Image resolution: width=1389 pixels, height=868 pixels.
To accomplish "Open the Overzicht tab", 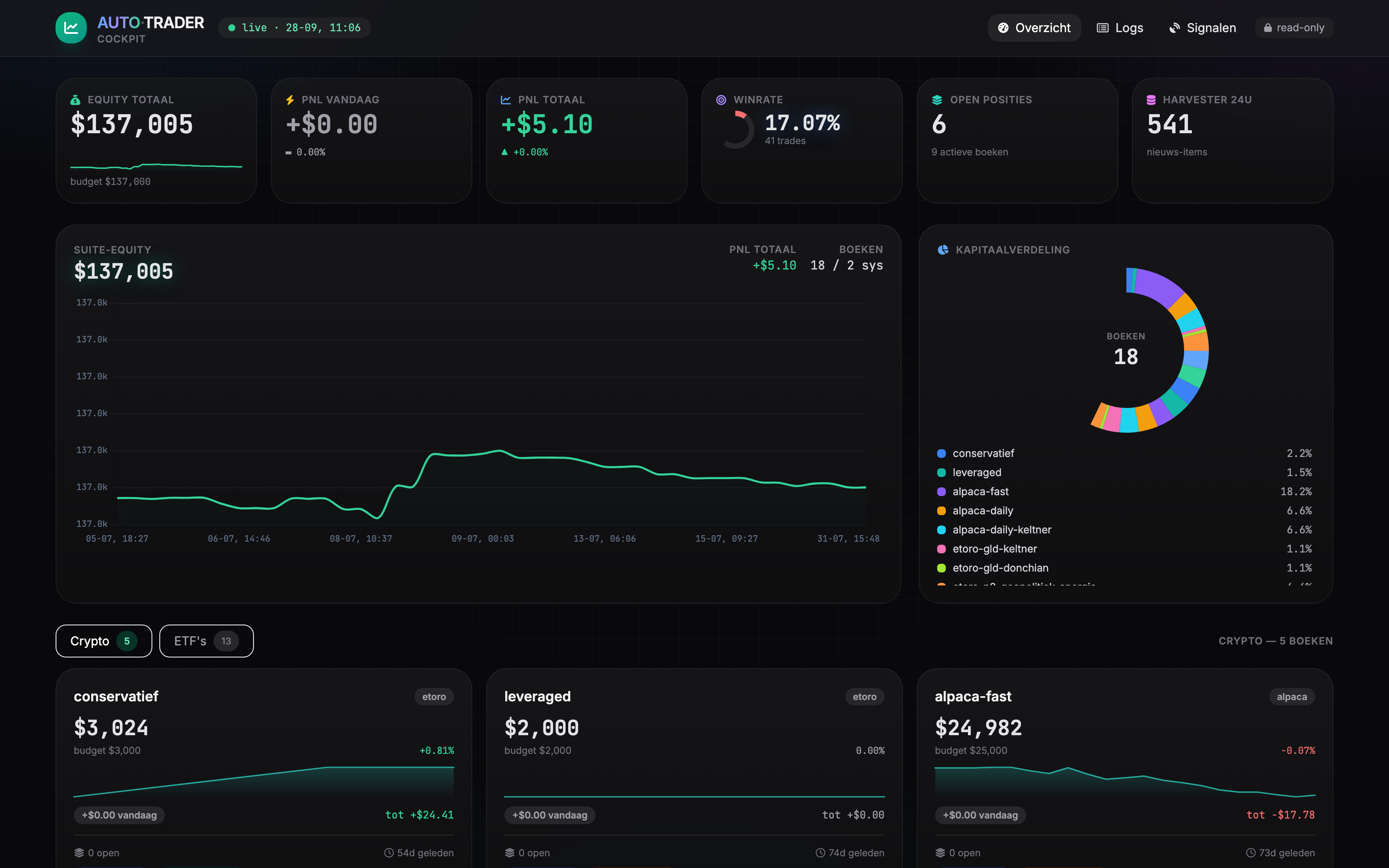I will 1034,27.
